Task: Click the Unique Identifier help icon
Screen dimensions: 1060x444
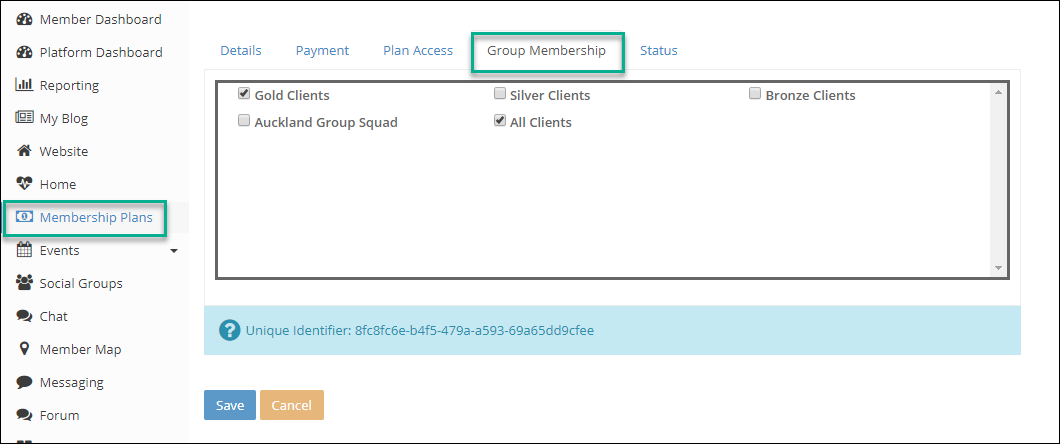Action: 230,330
